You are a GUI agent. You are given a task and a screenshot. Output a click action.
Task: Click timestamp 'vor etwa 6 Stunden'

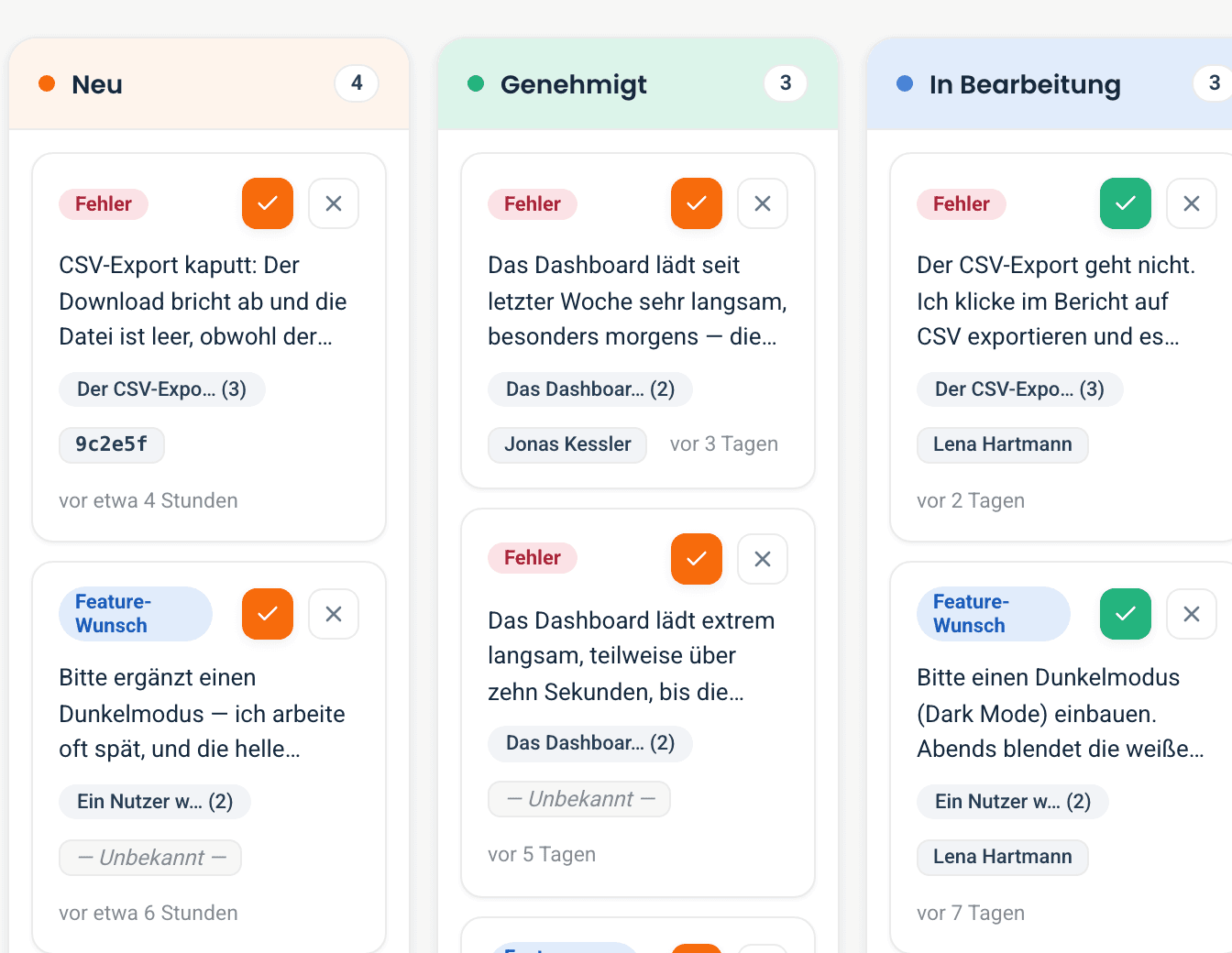click(148, 913)
